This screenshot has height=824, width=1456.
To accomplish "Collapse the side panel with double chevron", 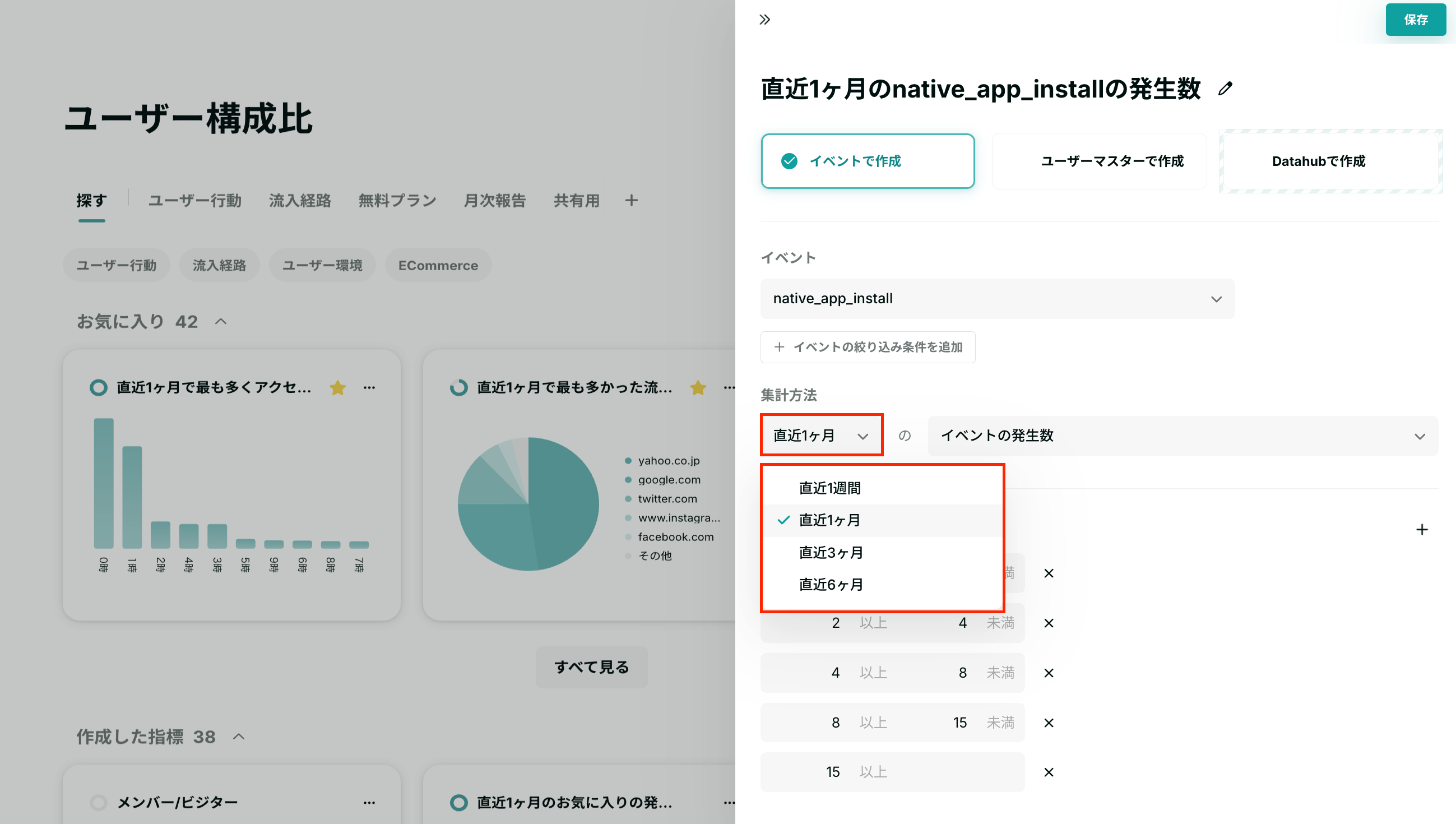I will 765,20.
